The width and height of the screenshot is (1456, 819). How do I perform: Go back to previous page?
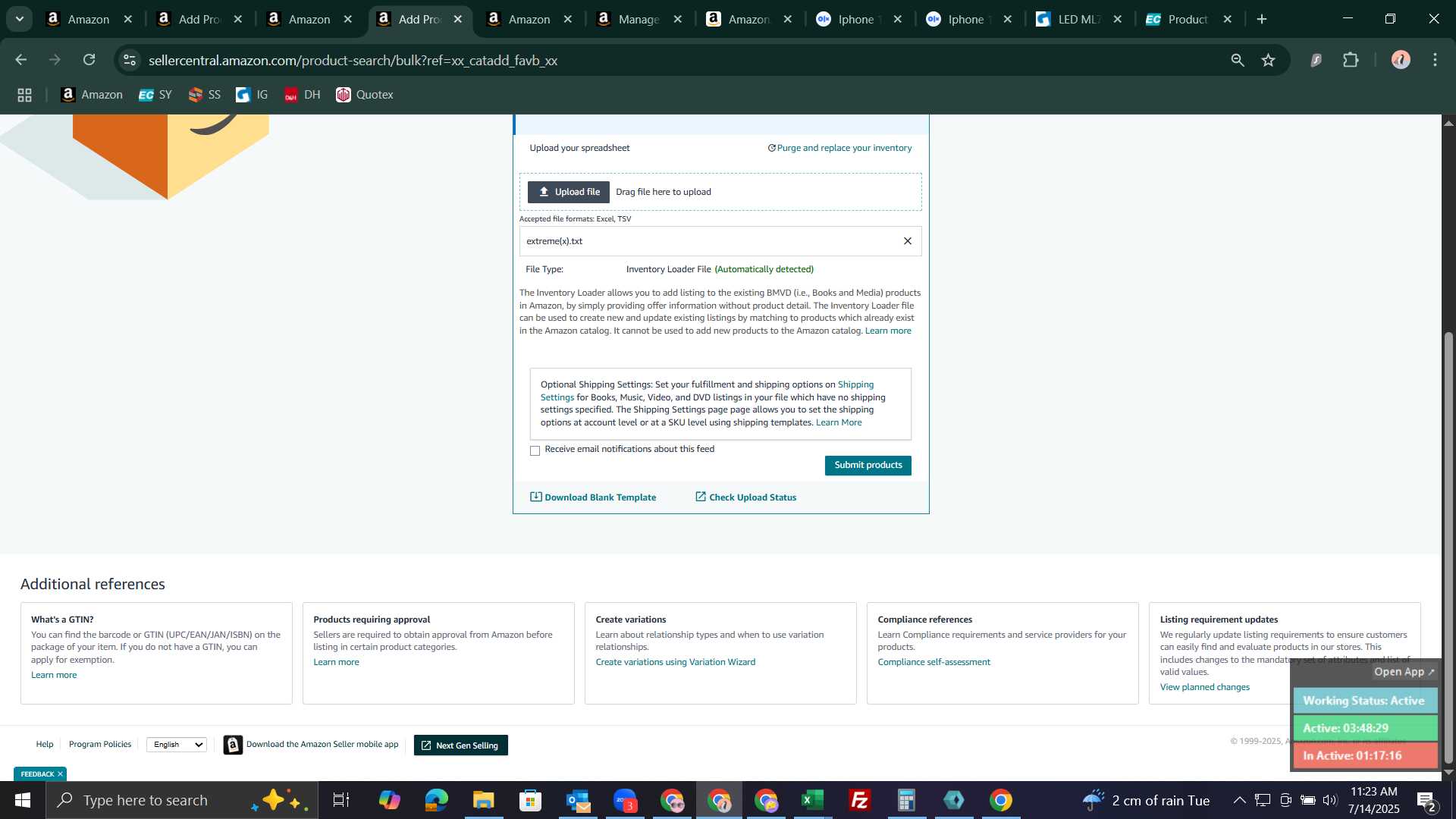click(21, 60)
